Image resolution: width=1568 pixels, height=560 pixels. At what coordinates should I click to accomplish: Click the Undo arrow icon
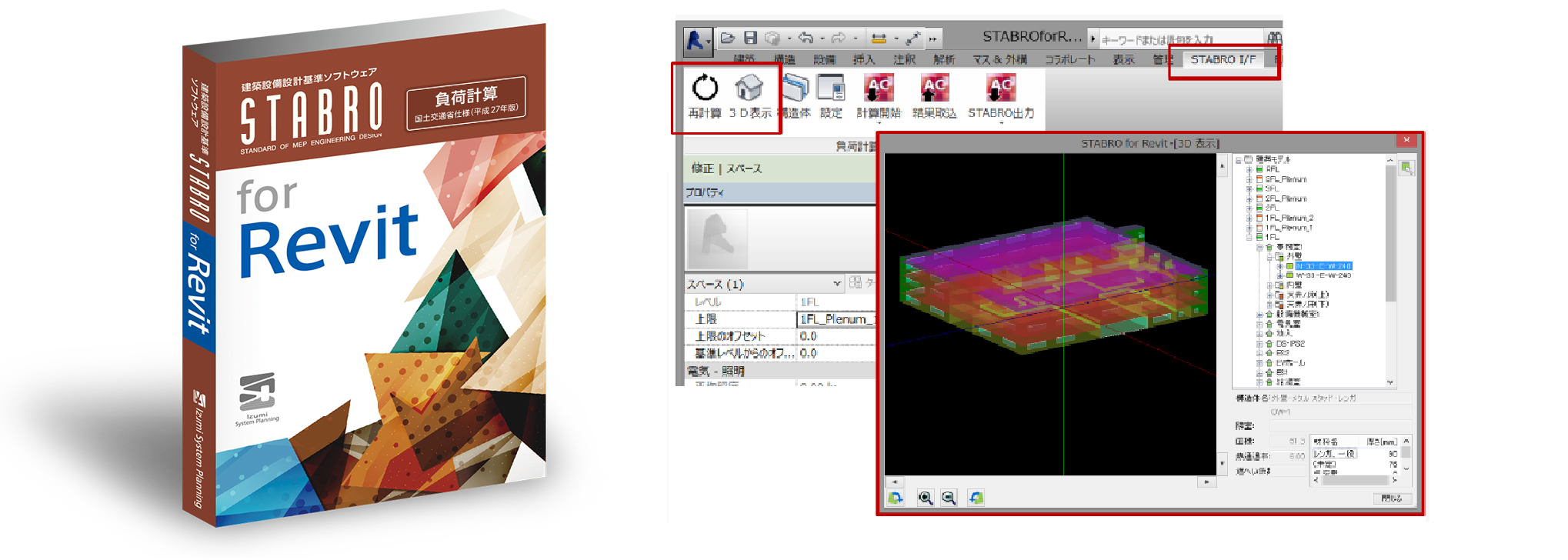tap(806, 38)
